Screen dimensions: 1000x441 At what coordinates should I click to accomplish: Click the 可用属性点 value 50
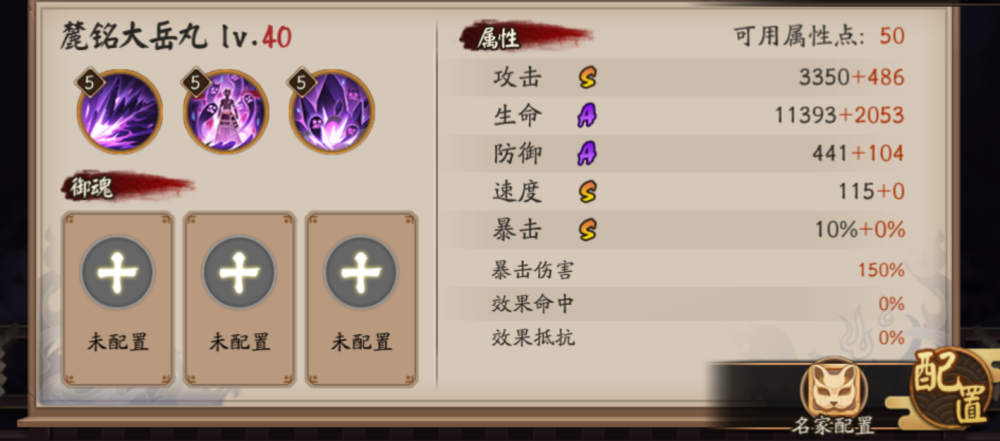coord(892,36)
